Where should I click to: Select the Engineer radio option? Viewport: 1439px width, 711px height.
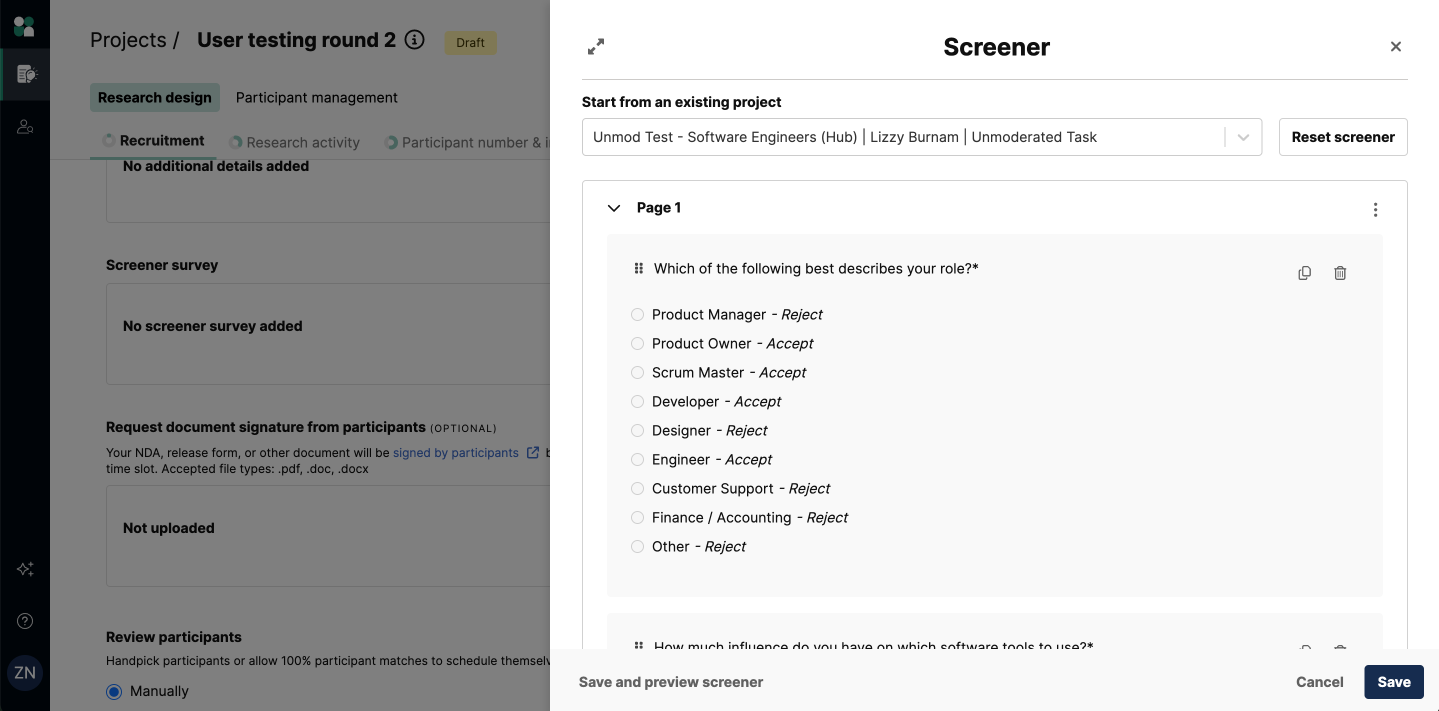click(x=638, y=460)
